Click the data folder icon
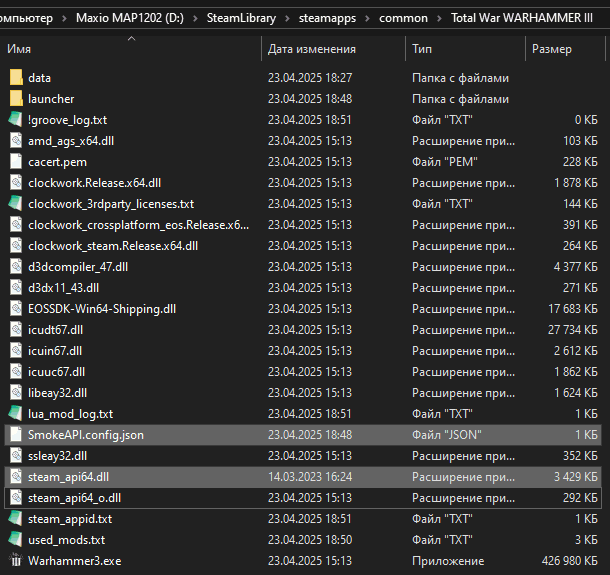This screenshot has width=610, height=575. pos(16,77)
